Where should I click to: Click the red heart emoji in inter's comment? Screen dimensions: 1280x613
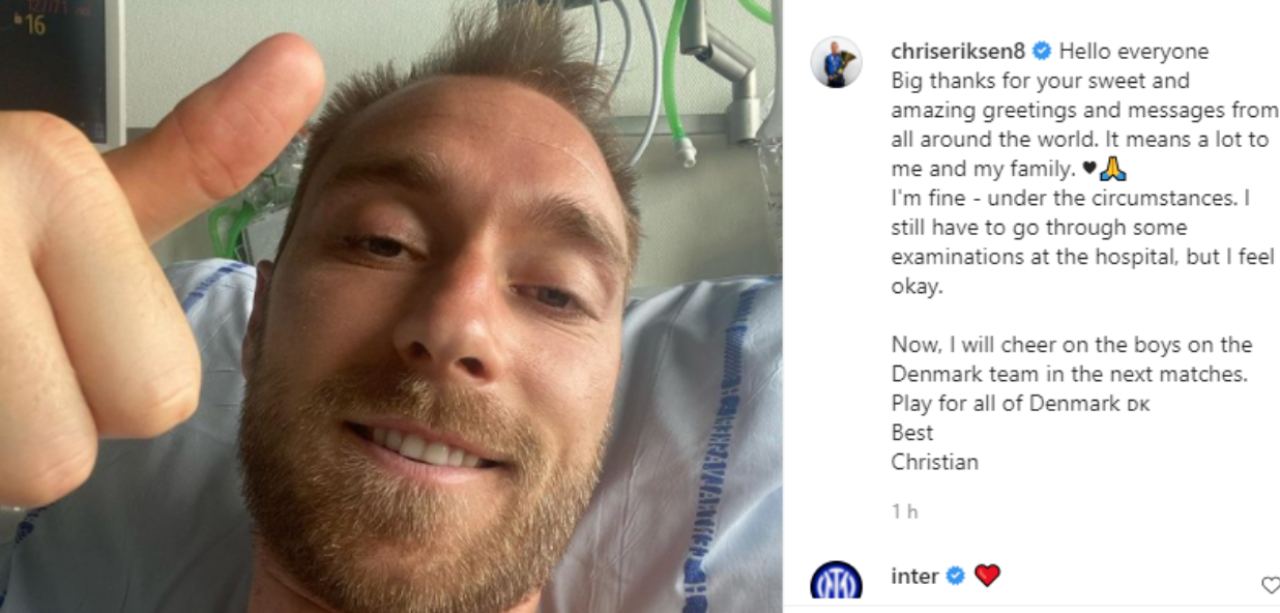point(987,576)
